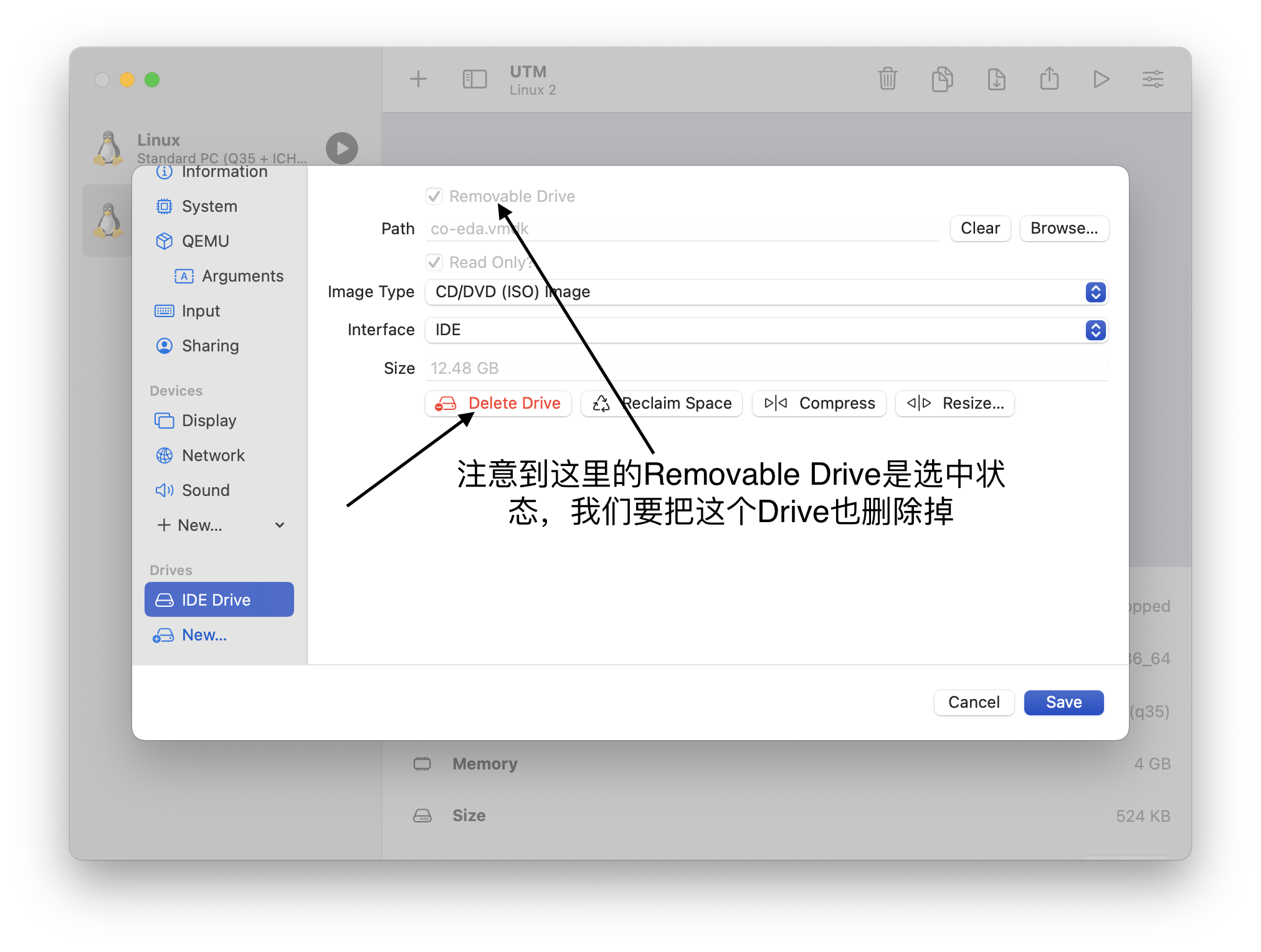Viewport: 1261px width, 952px height.
Task: Click Save in settings dialog
Action: (1064, 703)
